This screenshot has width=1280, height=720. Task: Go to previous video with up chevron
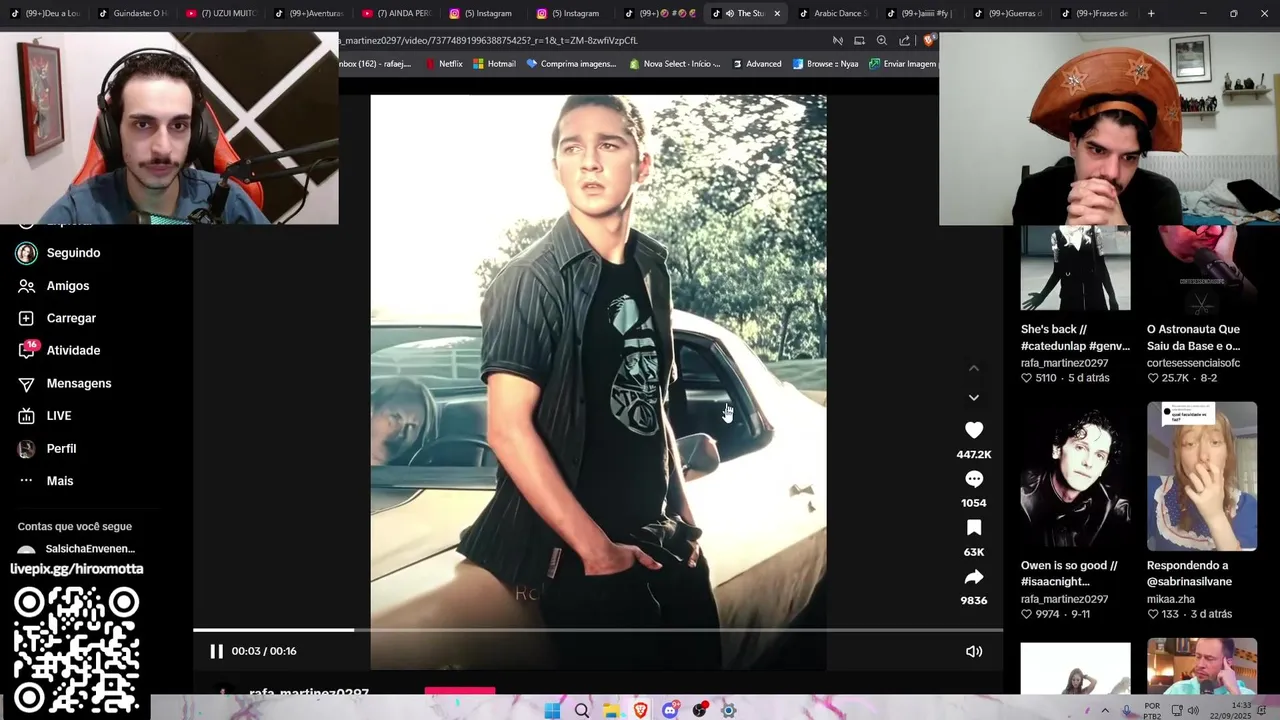974,368
